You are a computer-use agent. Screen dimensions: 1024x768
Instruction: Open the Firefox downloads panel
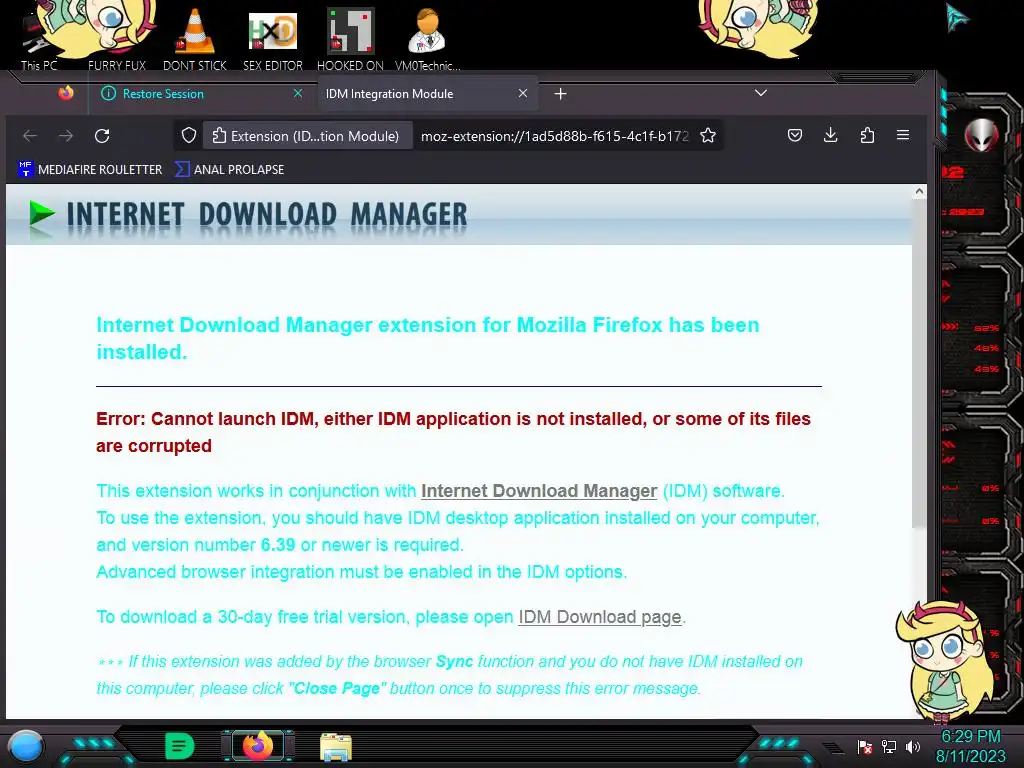[831, 135]
